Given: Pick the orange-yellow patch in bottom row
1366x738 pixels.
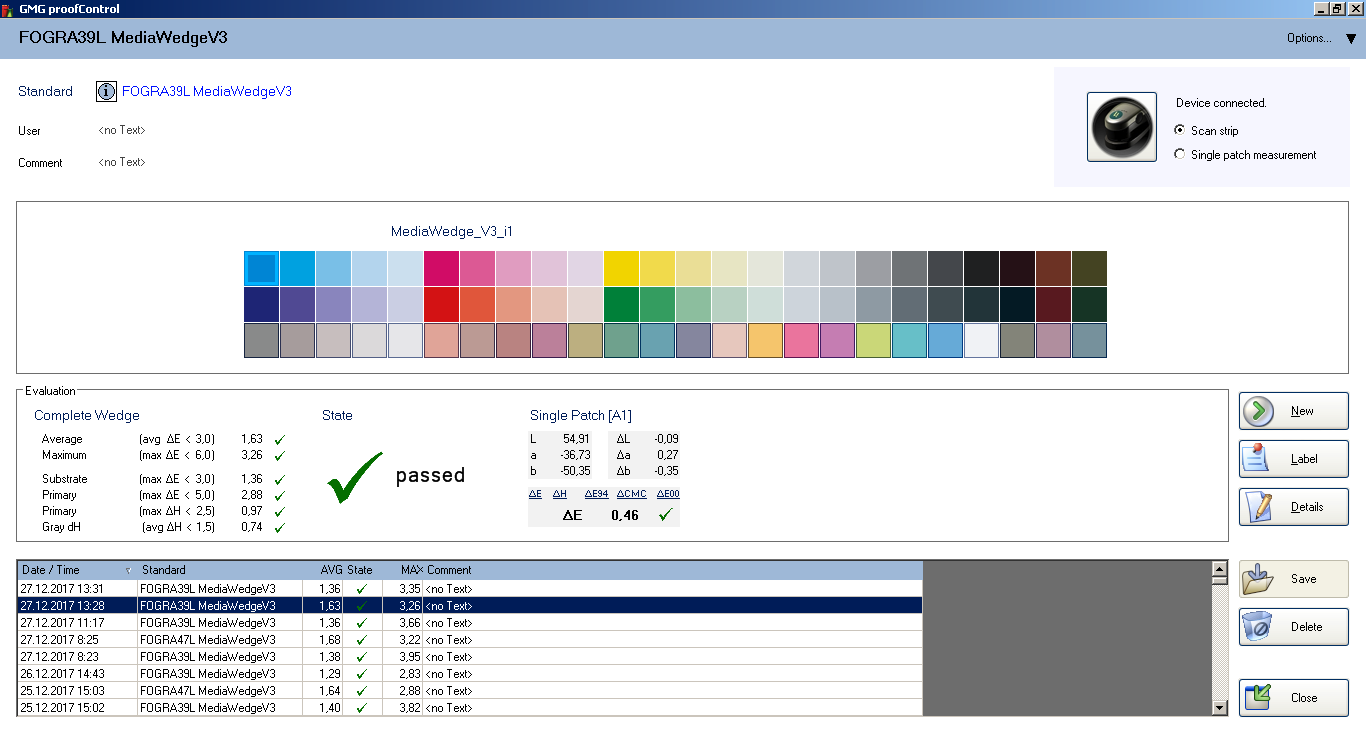Looking at the screenshot, I should 765,340.
